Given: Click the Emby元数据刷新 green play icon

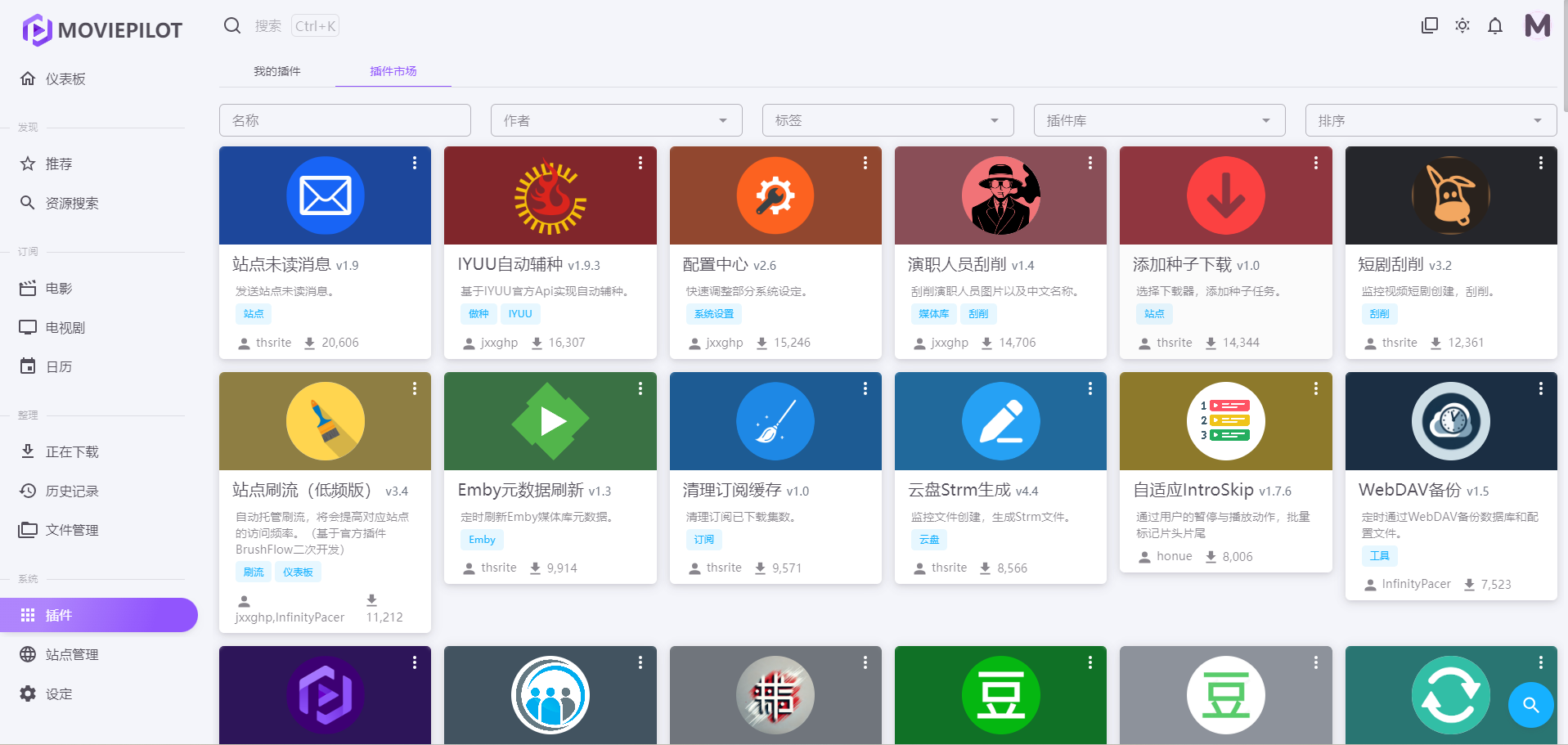Looking at the screenshot, I should coord(550,421).
